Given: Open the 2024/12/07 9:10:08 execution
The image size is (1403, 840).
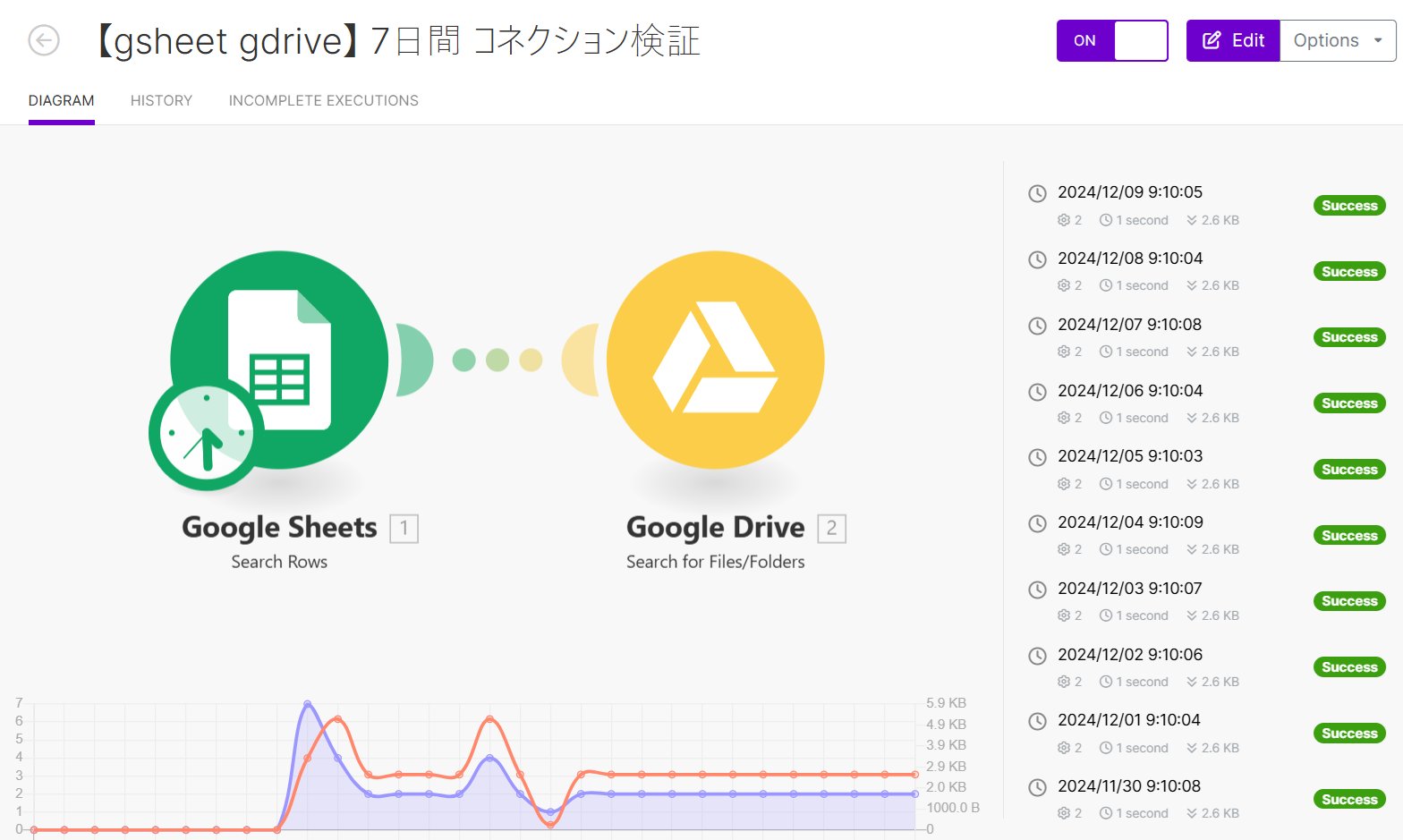Looking at the screenshot, I should pos(1129,325).
